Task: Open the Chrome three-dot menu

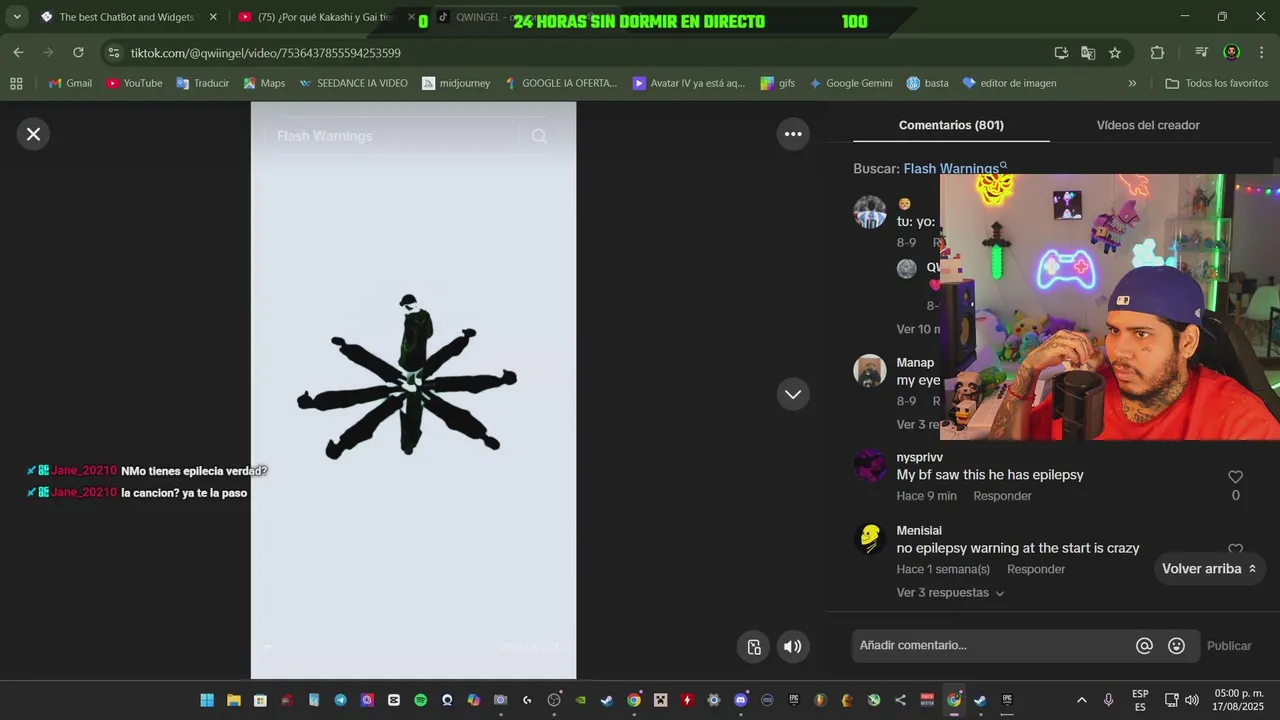Action: click(x=1261, y=53)
